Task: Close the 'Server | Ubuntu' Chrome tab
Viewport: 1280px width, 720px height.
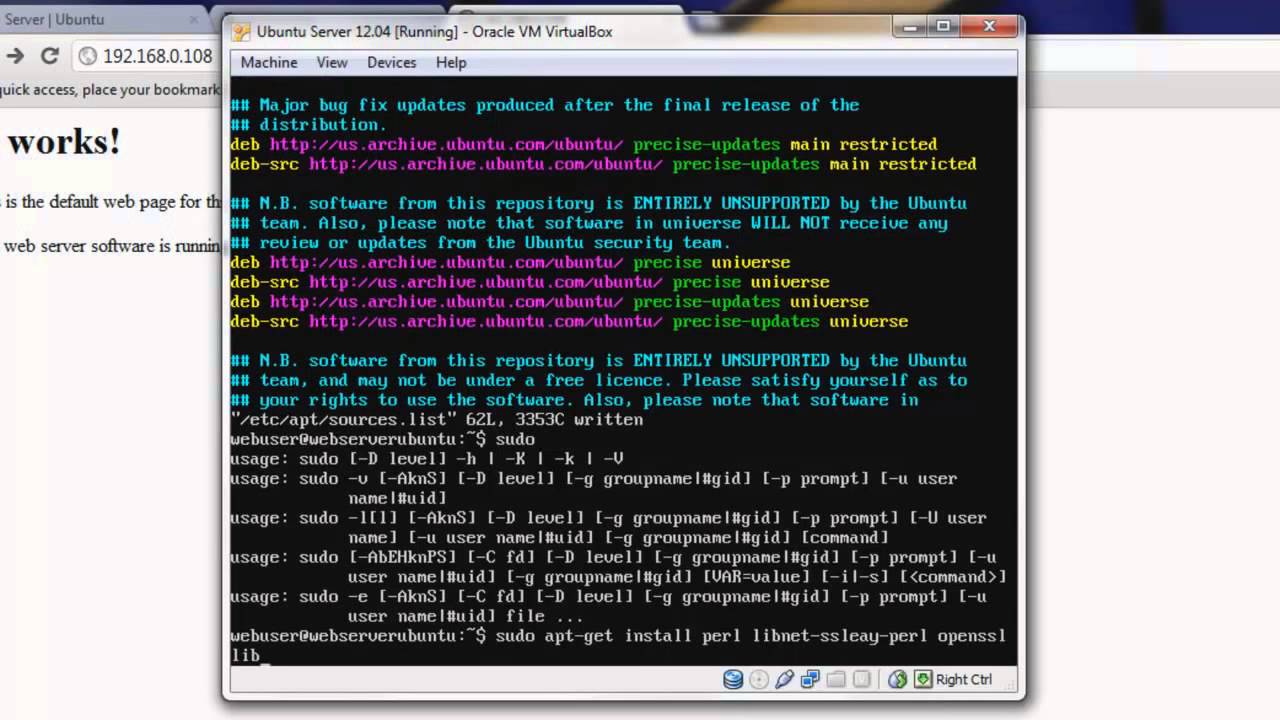Action: pyautogui.click(x=193, y=19)
